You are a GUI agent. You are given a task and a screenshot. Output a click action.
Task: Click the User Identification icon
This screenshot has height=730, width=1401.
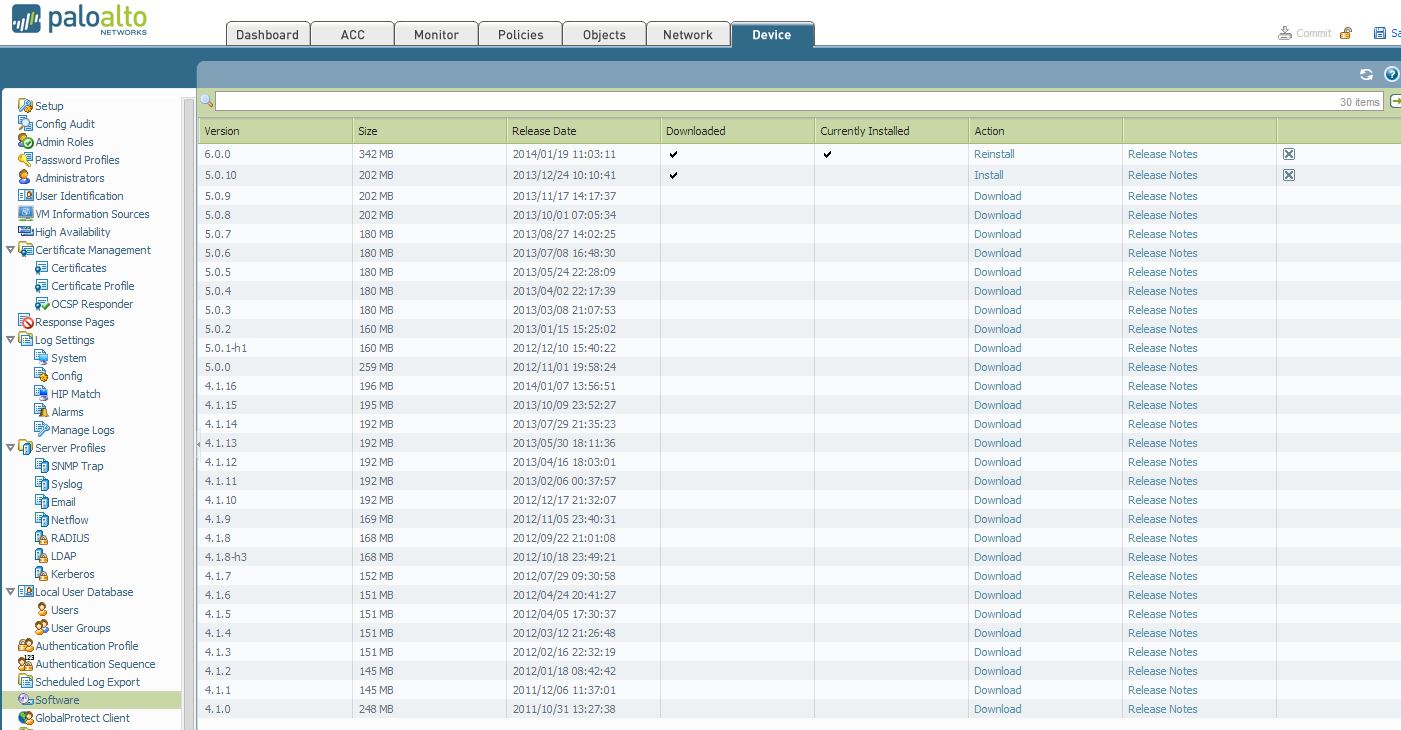click(26, 196)
